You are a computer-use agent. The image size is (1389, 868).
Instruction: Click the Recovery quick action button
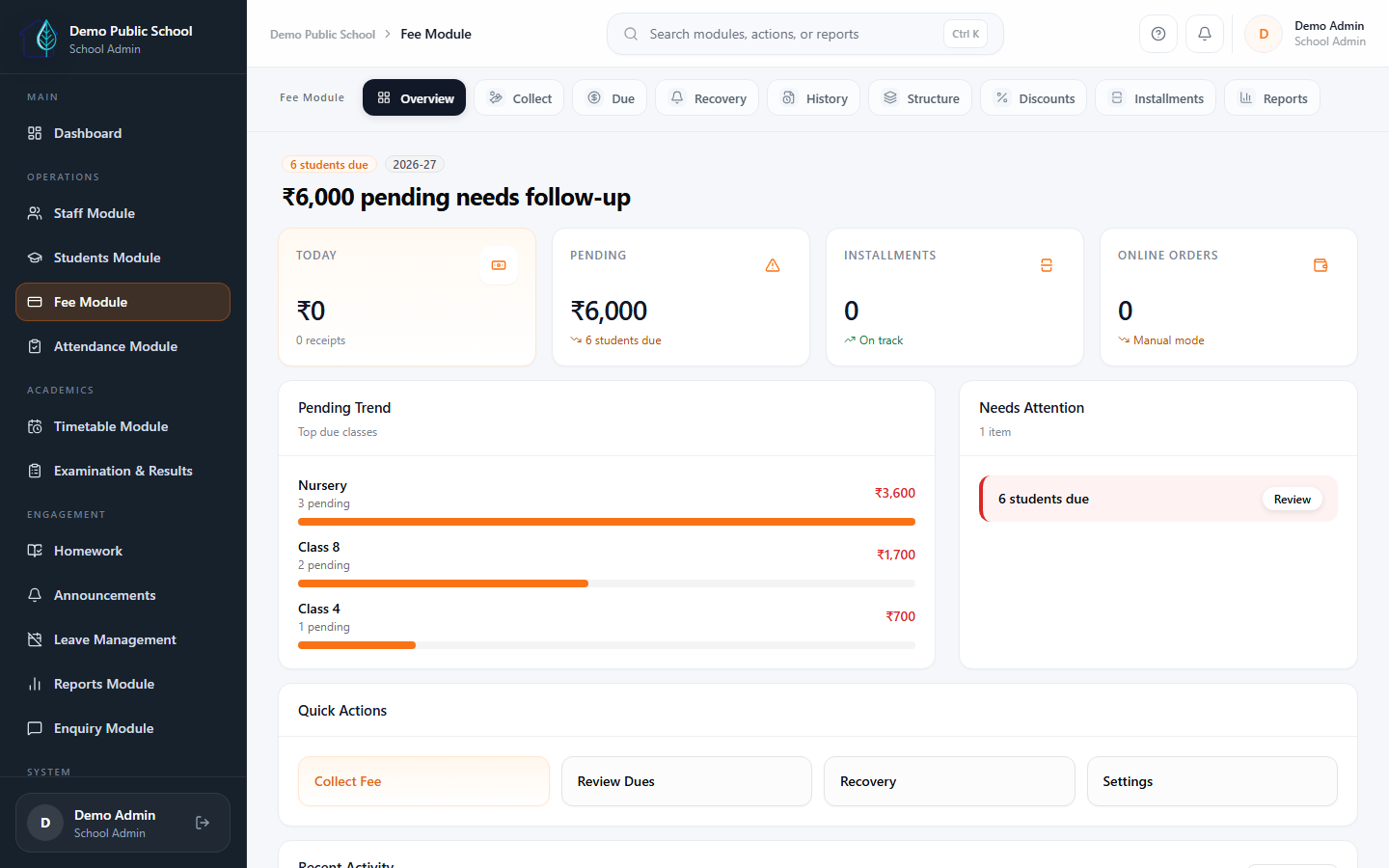pos(949,781)
